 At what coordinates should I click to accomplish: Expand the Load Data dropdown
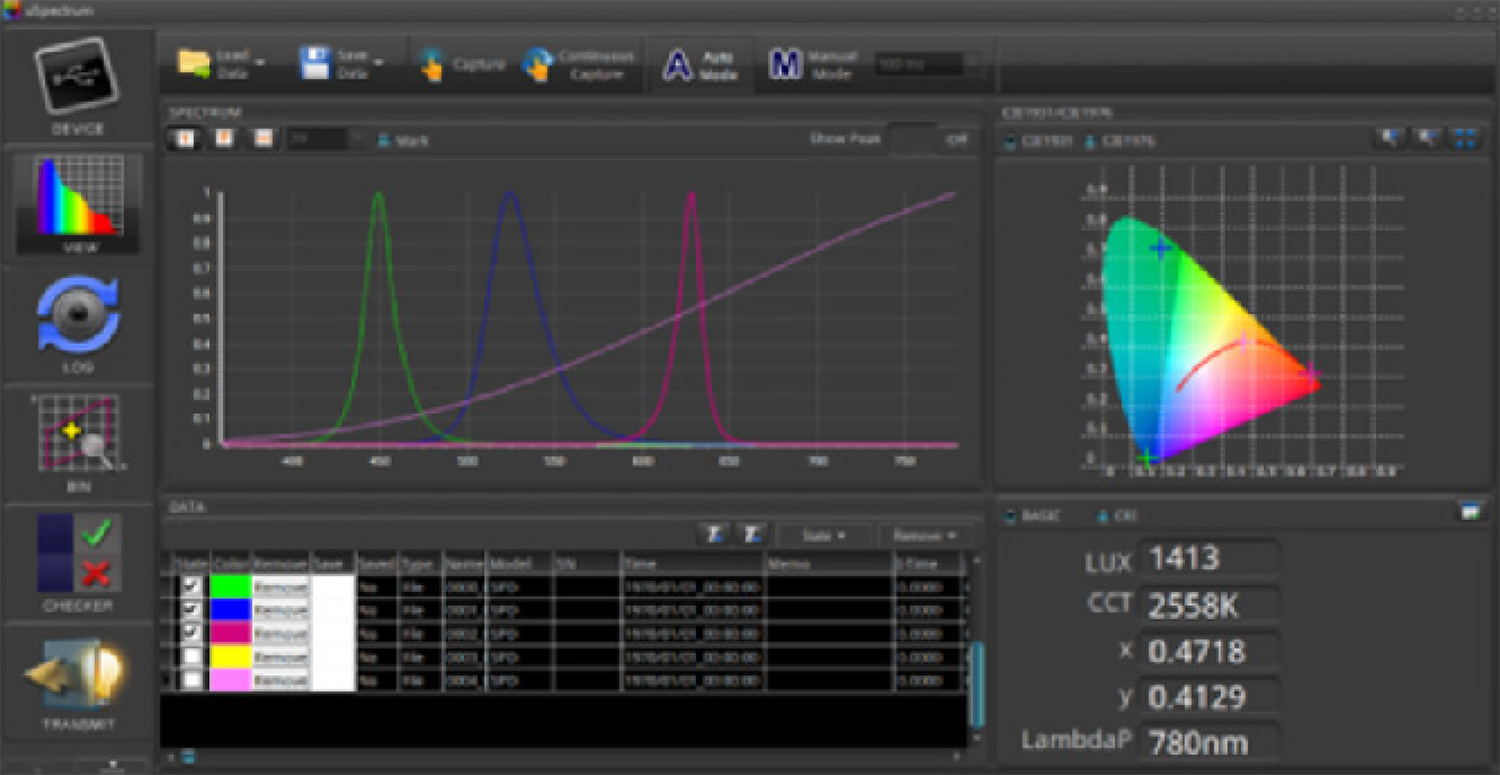tap(261, 64)
